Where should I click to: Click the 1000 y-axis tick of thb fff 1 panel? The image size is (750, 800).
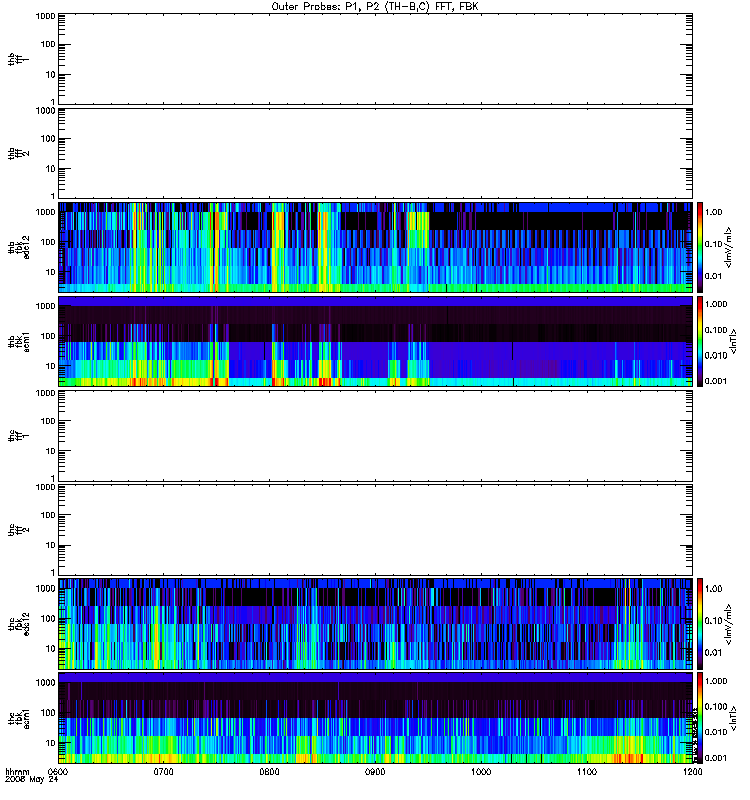(x=45, y=16)
